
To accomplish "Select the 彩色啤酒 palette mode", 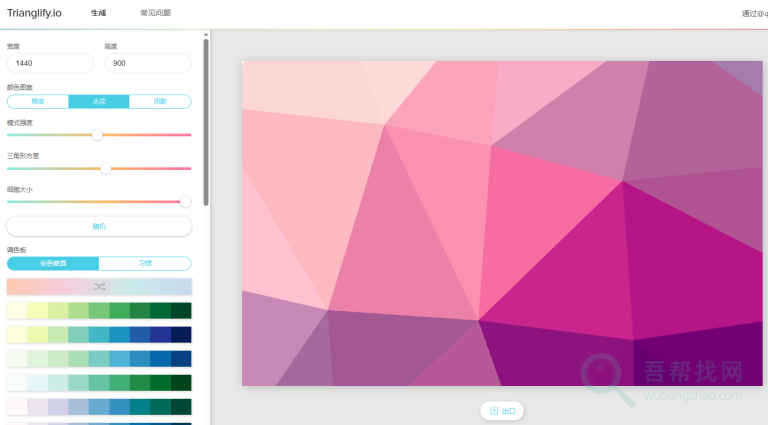I will coord(53,263).
